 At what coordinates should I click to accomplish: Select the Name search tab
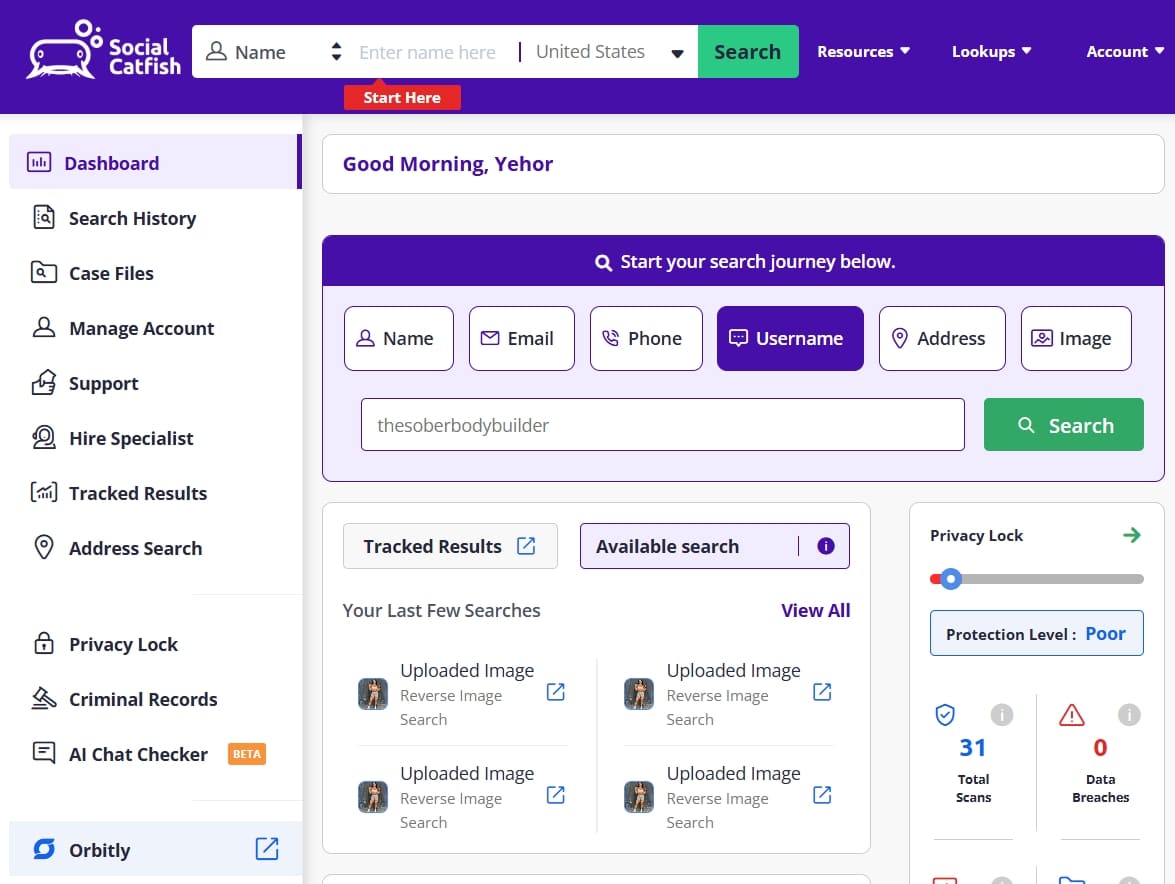399,339
